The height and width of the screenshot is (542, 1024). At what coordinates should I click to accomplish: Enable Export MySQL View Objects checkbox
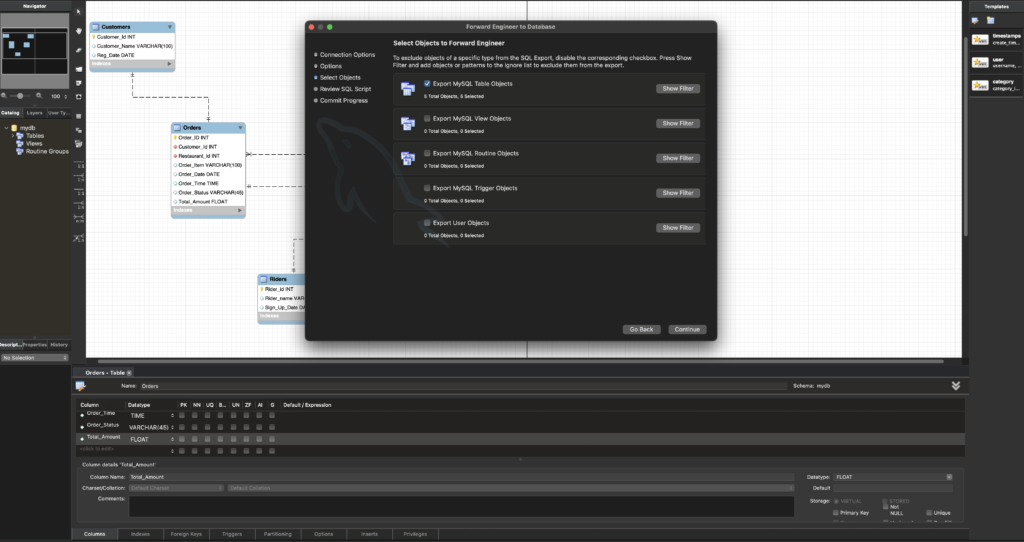(x=427, y=118)
